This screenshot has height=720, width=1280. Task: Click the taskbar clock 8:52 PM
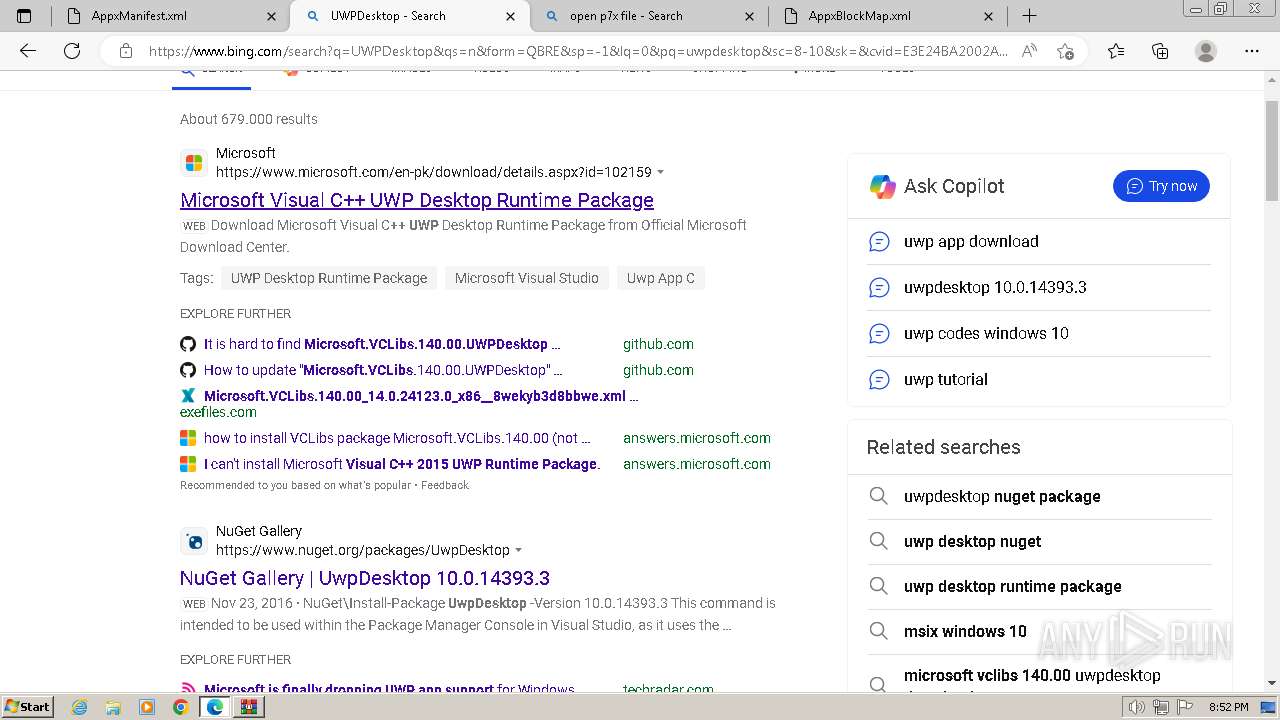click(1228, 707)
